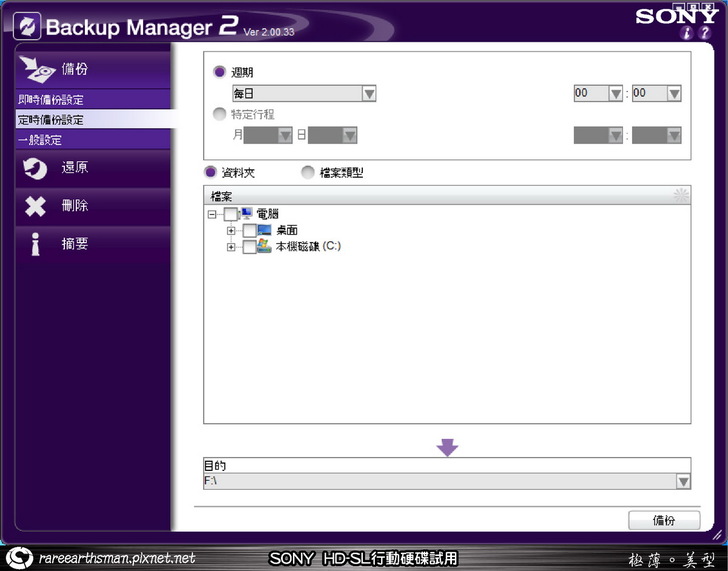Click the 刪除 delete X icon
Viewport: 728px width, 571px height.
point(35,206)
